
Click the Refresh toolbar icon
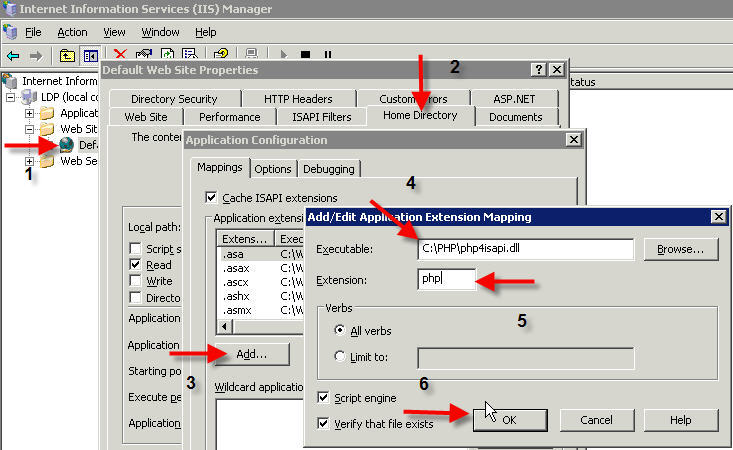[167, 54]
